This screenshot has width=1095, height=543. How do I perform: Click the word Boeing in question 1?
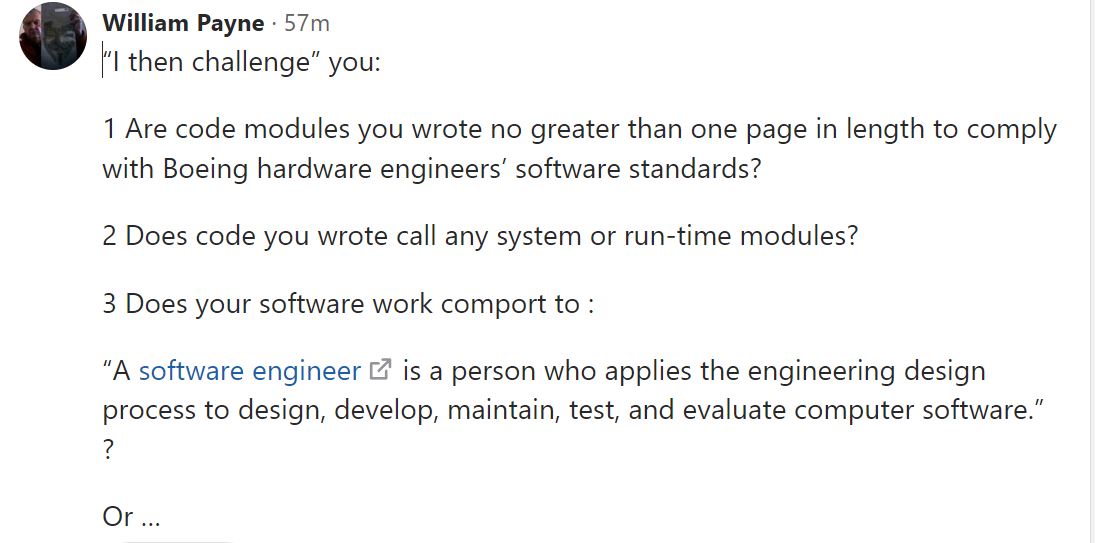(x=205, y=170)
